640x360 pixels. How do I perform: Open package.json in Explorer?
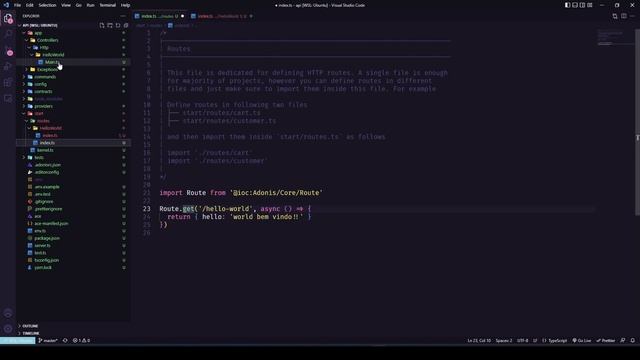tap(47, 238)
